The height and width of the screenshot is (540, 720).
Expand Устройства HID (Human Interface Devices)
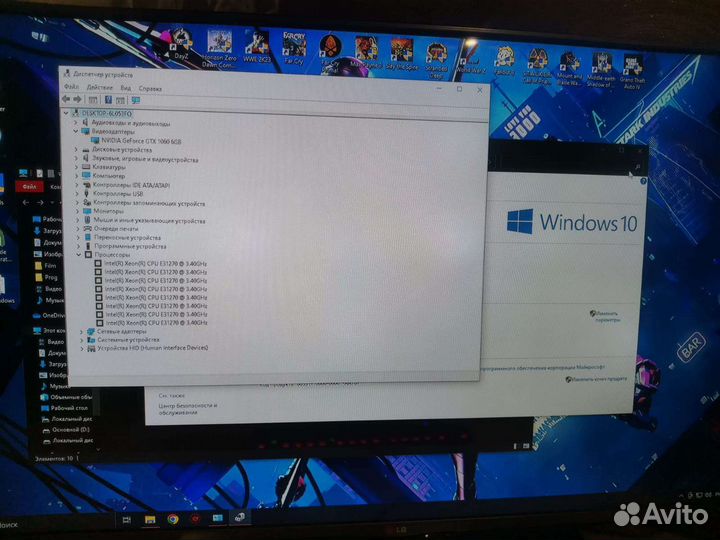point(82,349)
